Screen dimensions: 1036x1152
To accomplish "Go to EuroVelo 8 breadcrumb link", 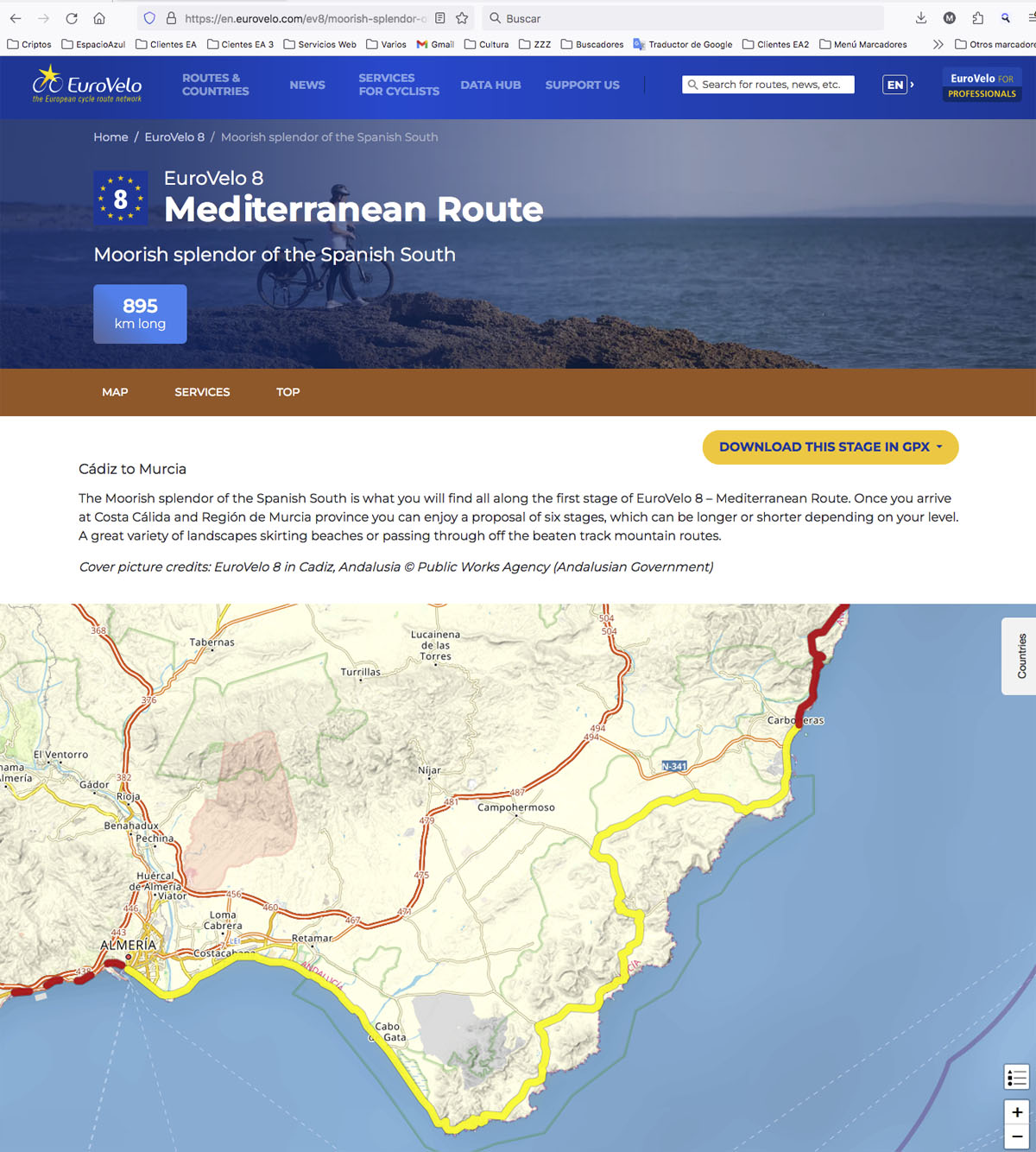I will point(174,137).
